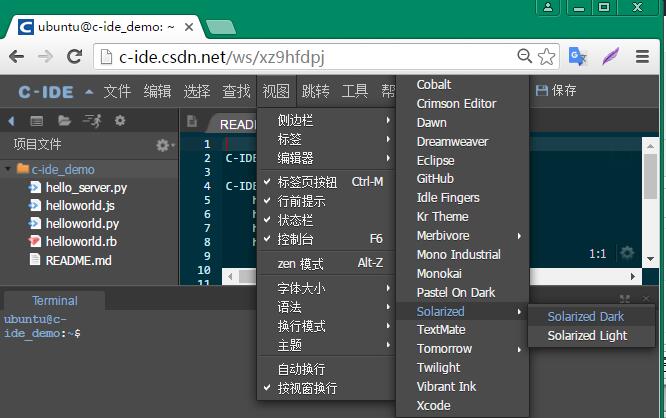Toggle 行前提示 checked menu item
Viewport: 666px width, 418px height.
[327, 201]
